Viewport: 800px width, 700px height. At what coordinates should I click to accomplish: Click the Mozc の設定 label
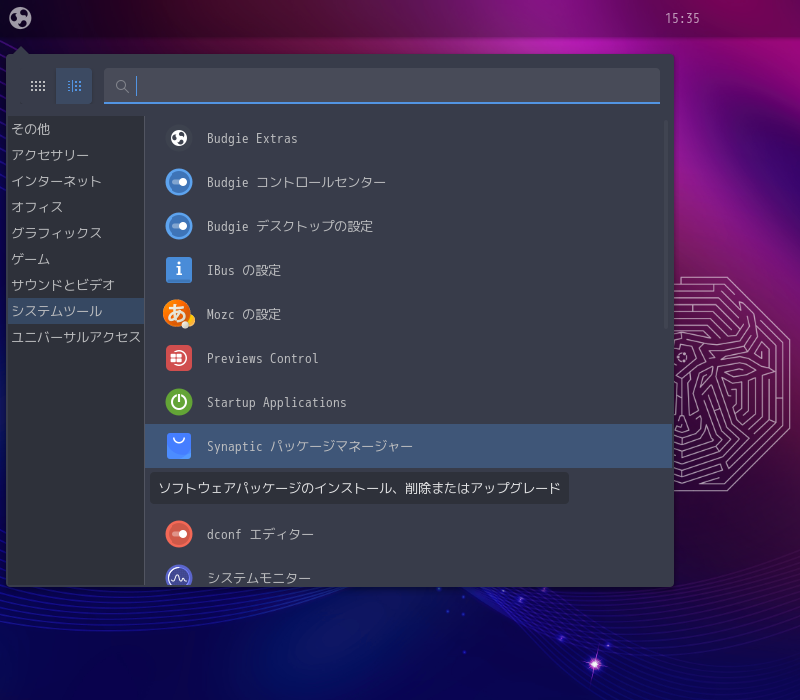point(244,314)
